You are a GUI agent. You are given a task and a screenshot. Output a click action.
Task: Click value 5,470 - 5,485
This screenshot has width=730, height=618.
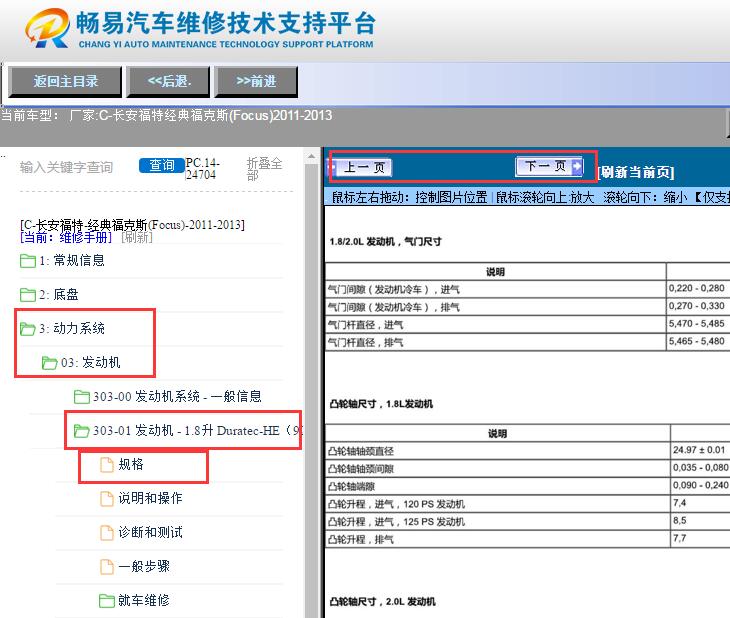tap(696, 323)
